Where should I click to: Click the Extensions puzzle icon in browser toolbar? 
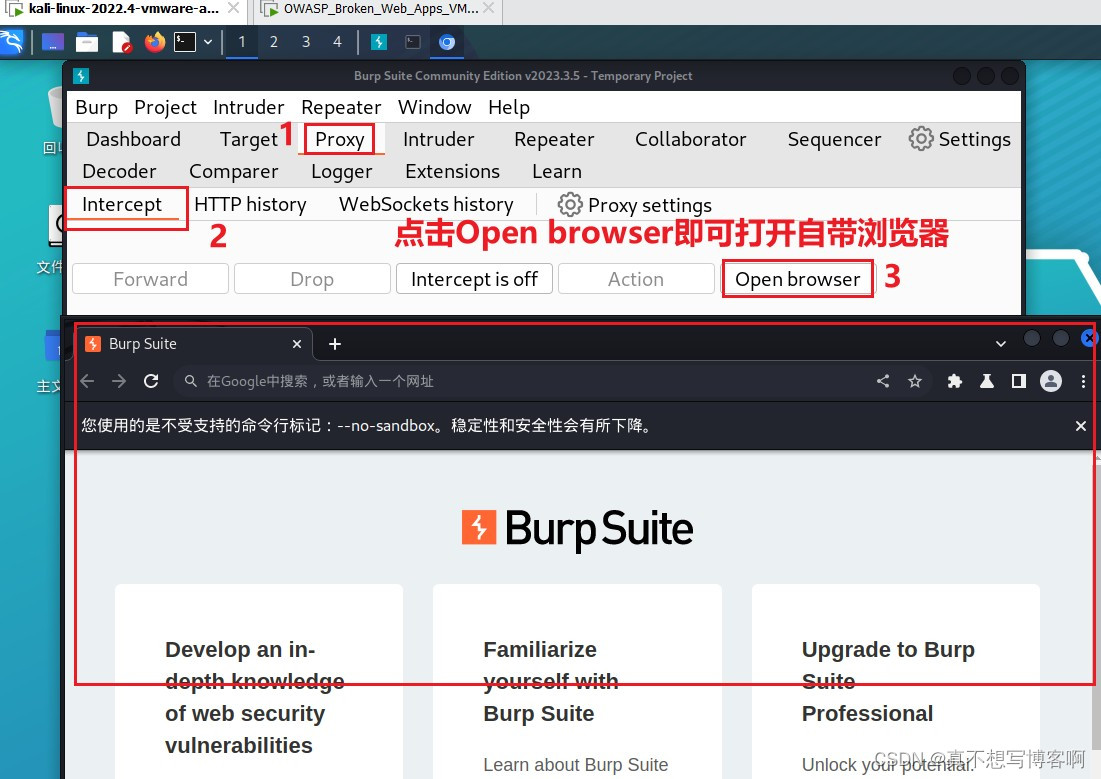pos(954,381)
